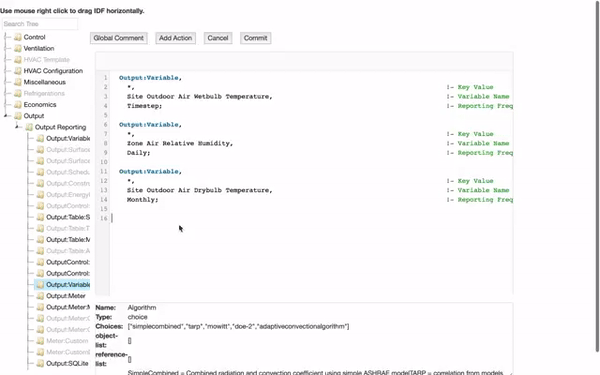Click the greyed Output:Table:A folder icon
The width and height of the screenshot is (600, 375).
pyautogui.click(x=40, y=251)
